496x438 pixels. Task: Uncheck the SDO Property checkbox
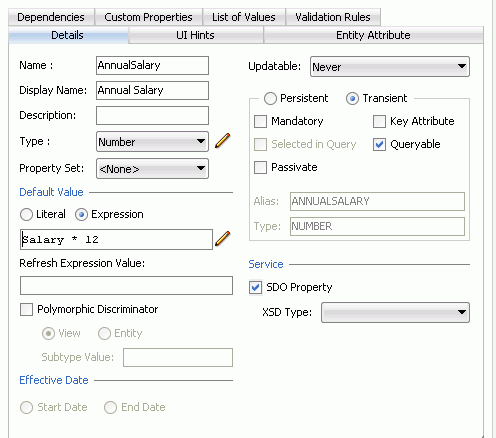[255, 287]
